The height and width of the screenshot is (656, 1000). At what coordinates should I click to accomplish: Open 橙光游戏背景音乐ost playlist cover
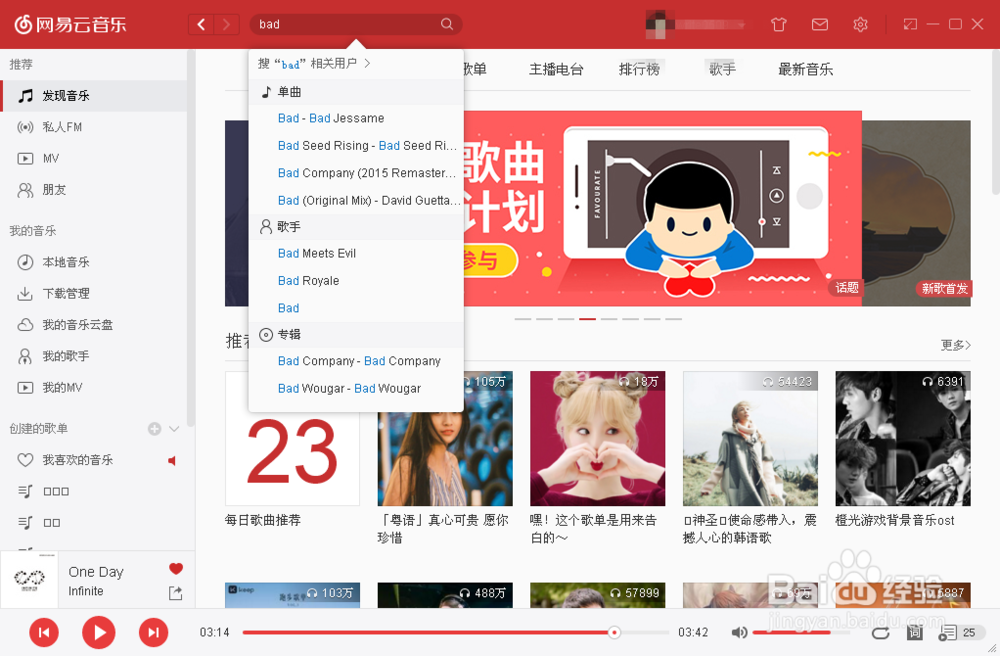pos(903,439)
